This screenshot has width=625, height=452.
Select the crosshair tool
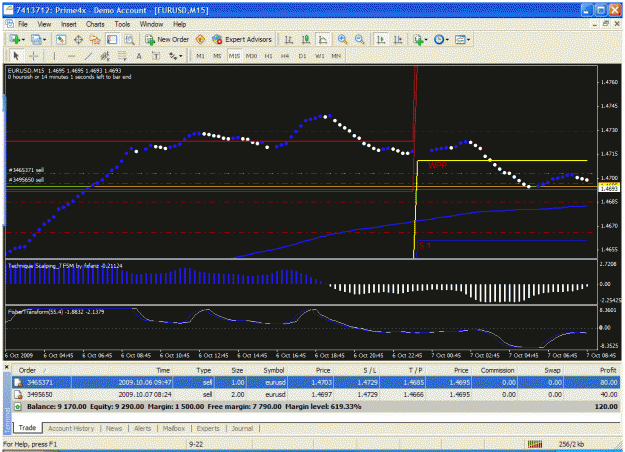click(33, 56)
